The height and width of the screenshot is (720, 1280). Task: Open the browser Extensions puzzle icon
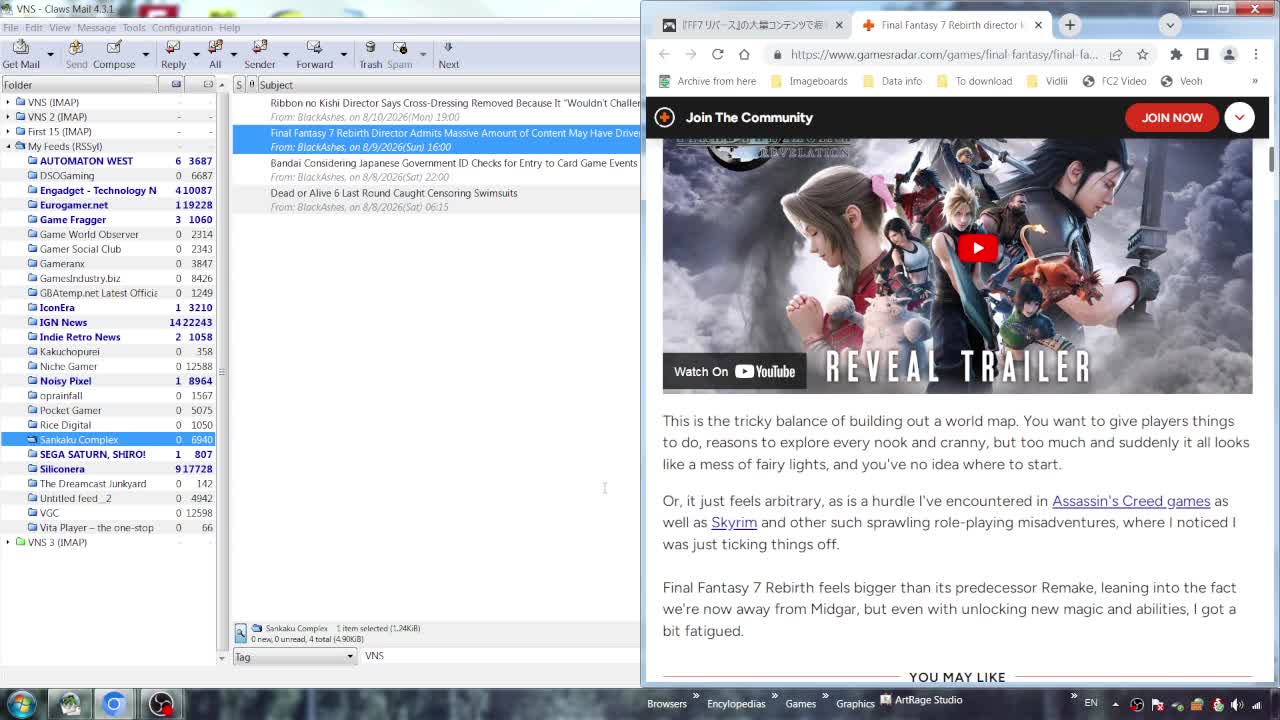(1176, 54)
